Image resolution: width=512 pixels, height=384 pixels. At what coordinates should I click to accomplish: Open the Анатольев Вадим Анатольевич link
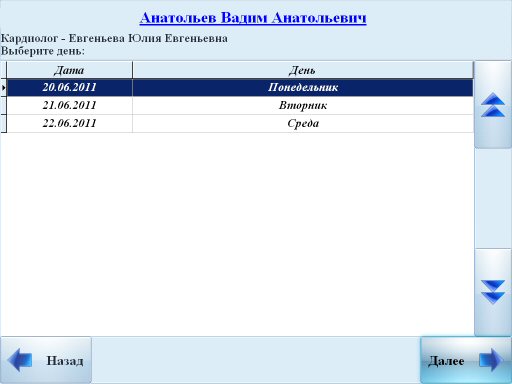pyautogui.click(x=253, y=18)
